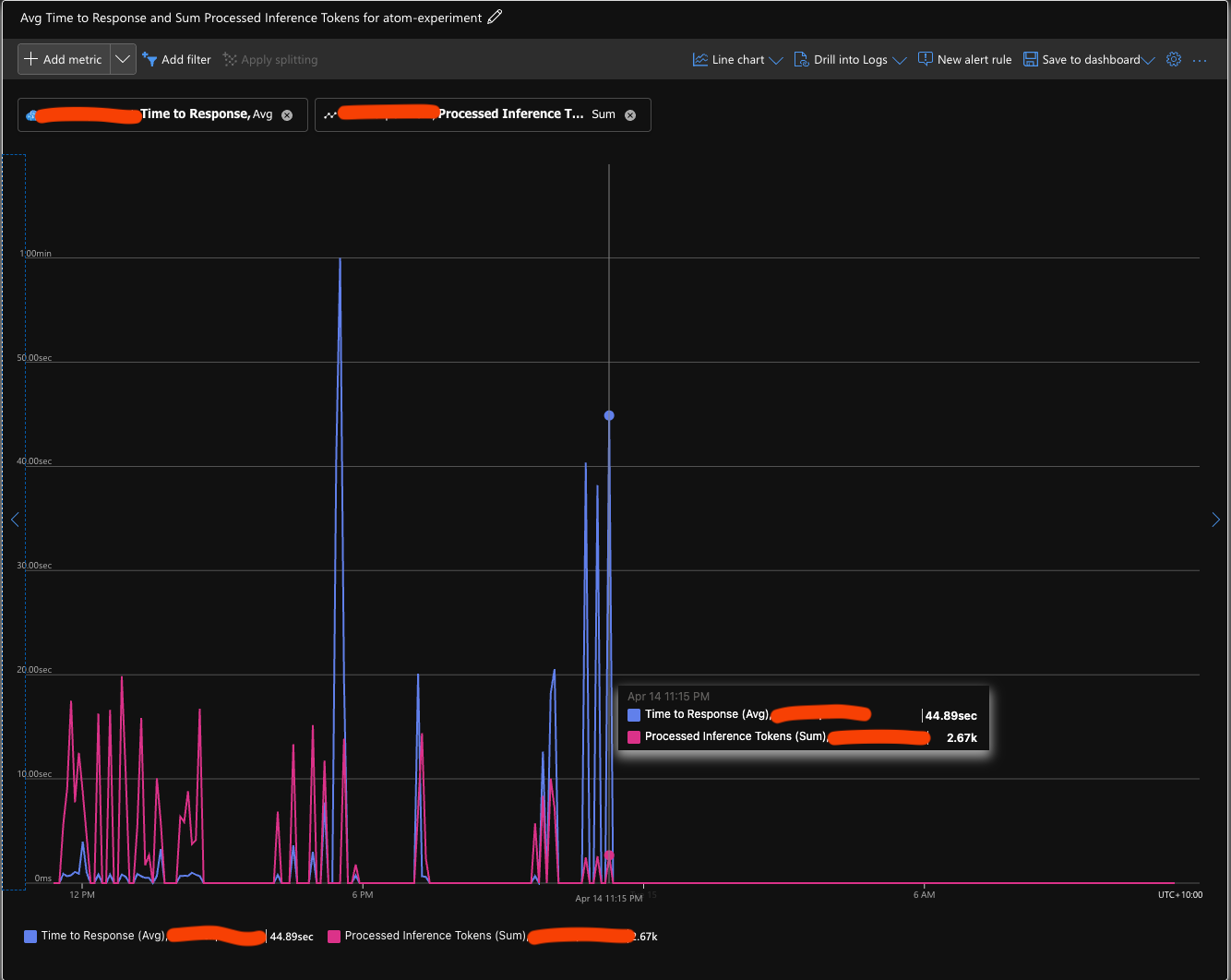Click the New alert rule button
The height and width of the screenshot is (980, 1231).
tap(964, 58)
